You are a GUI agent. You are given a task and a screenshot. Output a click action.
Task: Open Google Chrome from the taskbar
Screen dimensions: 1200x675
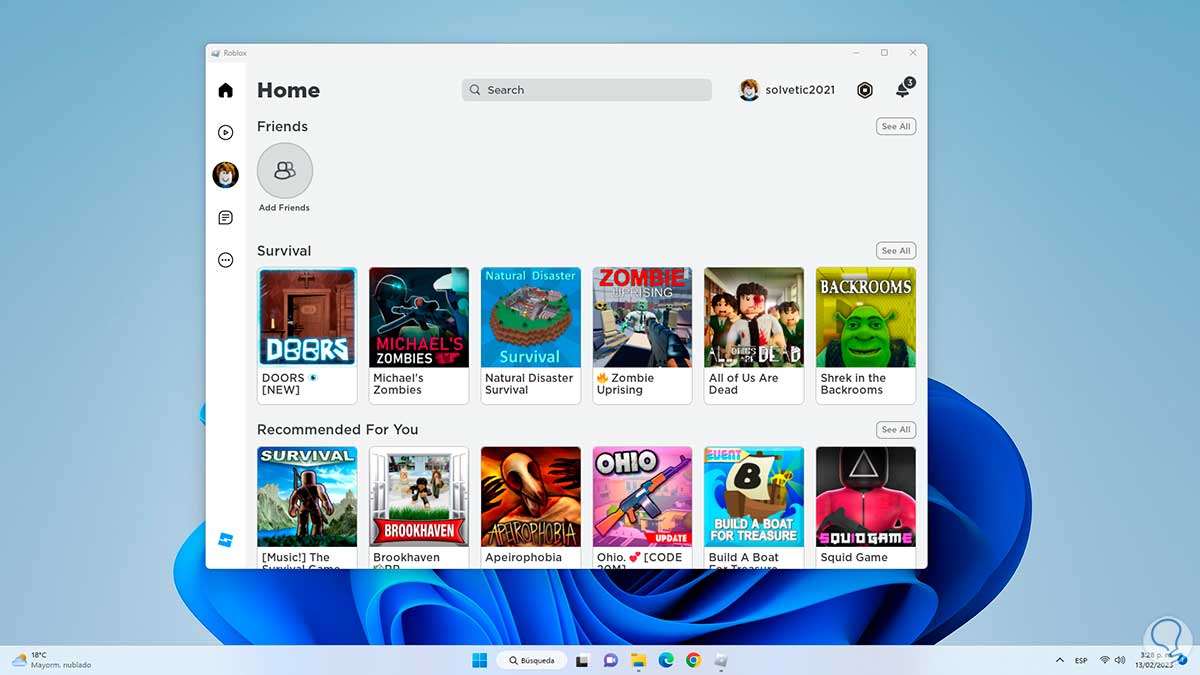tap(693, 660)
